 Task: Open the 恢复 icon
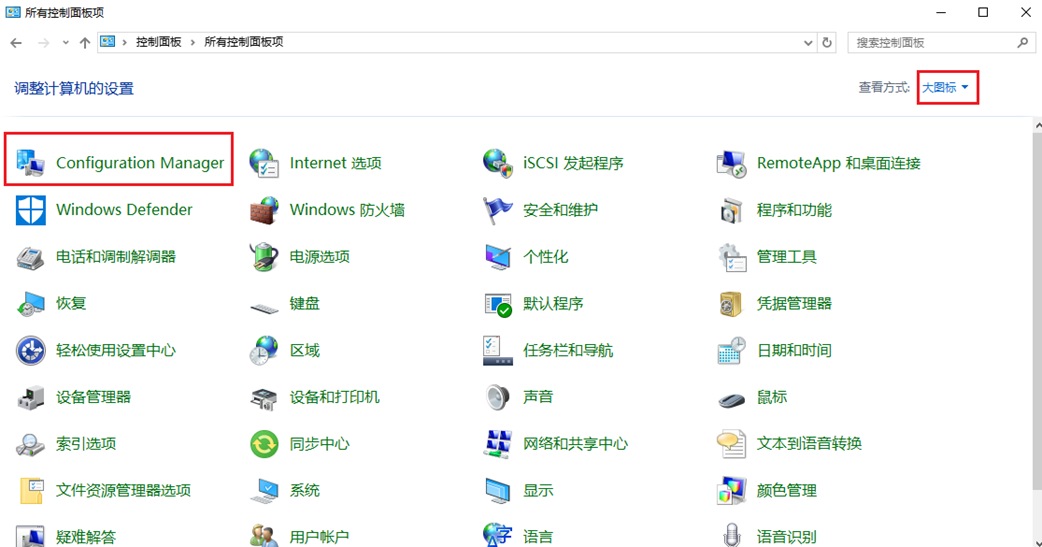point(30,304)
